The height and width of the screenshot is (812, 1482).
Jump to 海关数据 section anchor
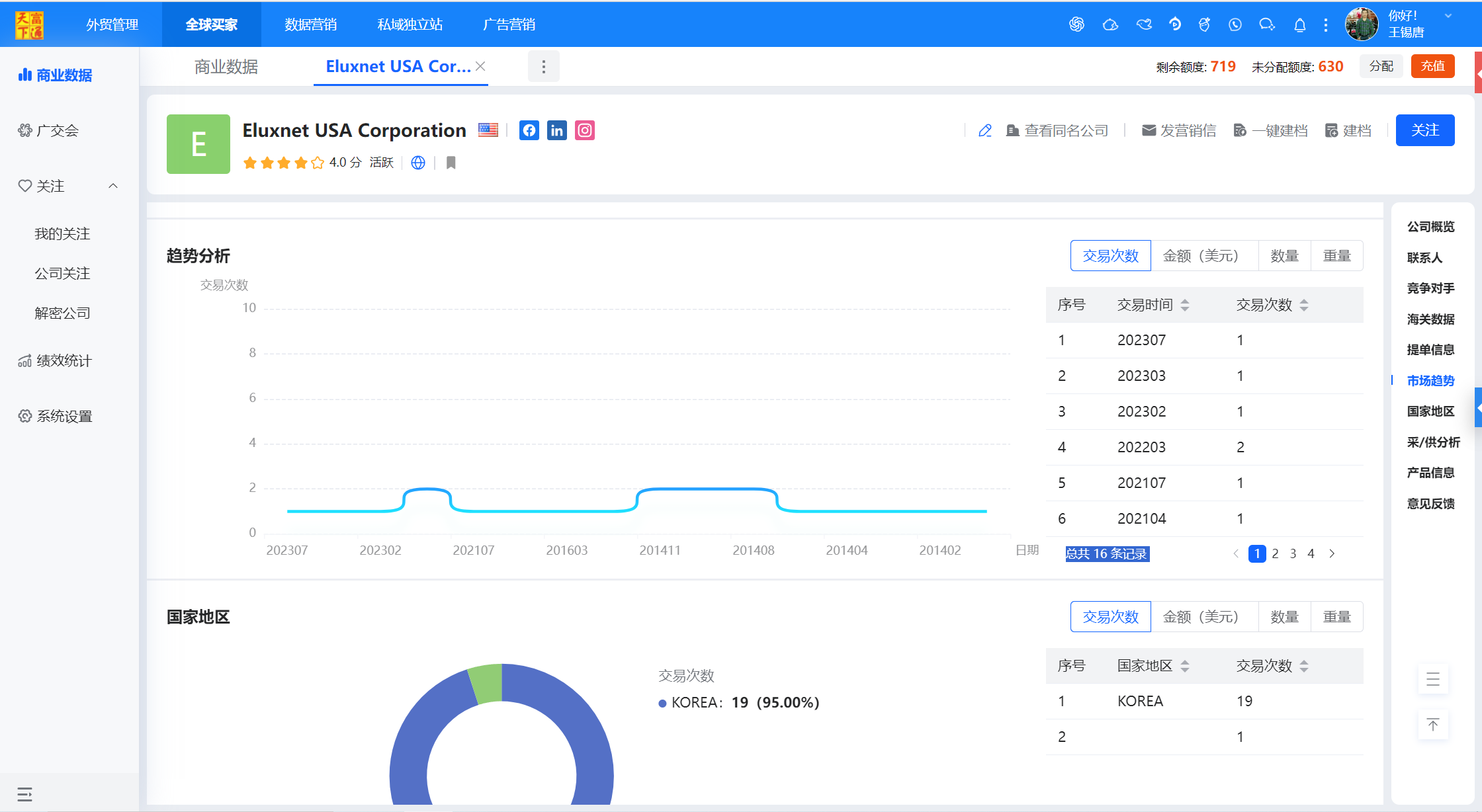point(1430,319)
